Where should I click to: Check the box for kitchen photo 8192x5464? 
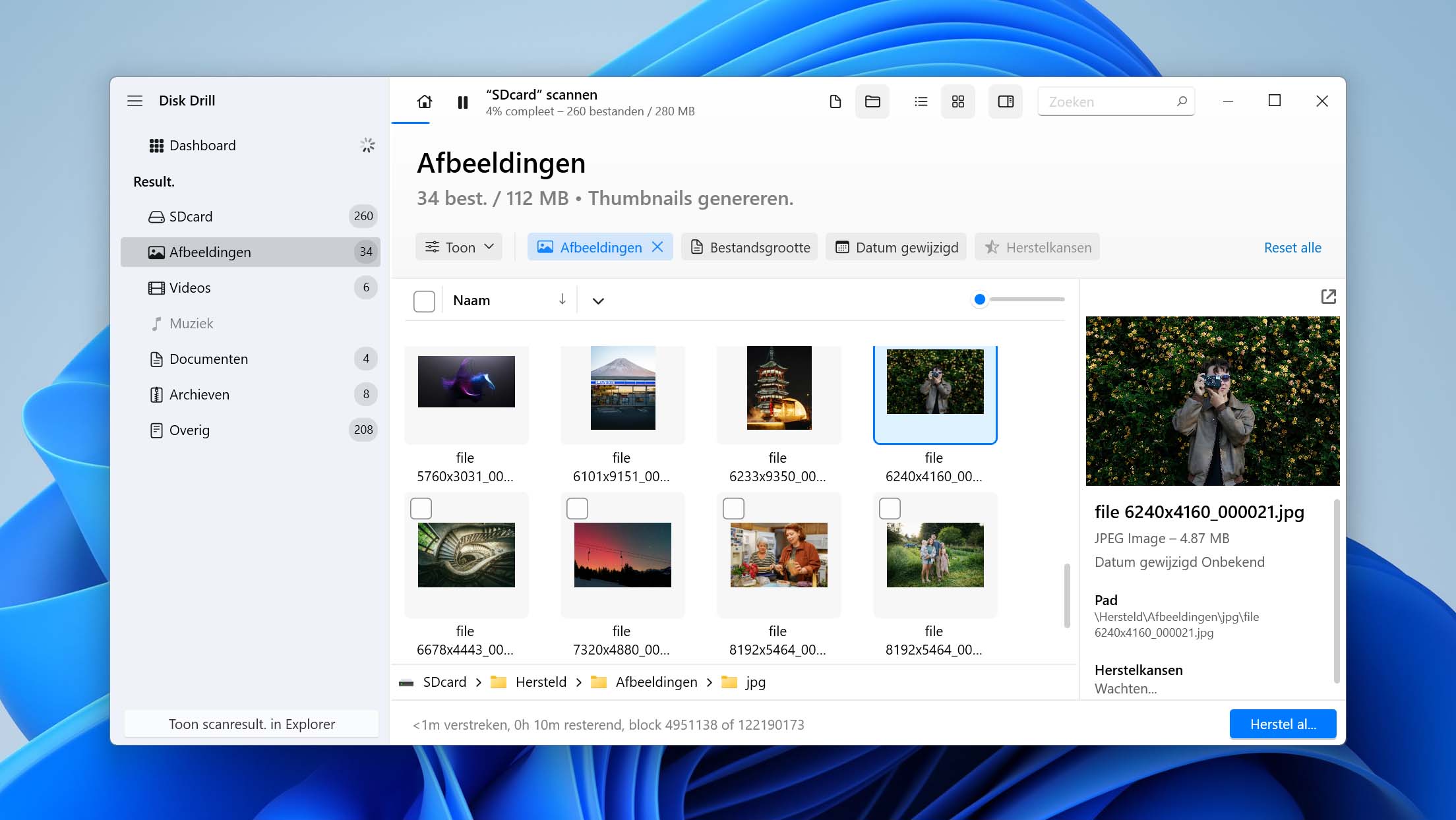coord(733,508)
